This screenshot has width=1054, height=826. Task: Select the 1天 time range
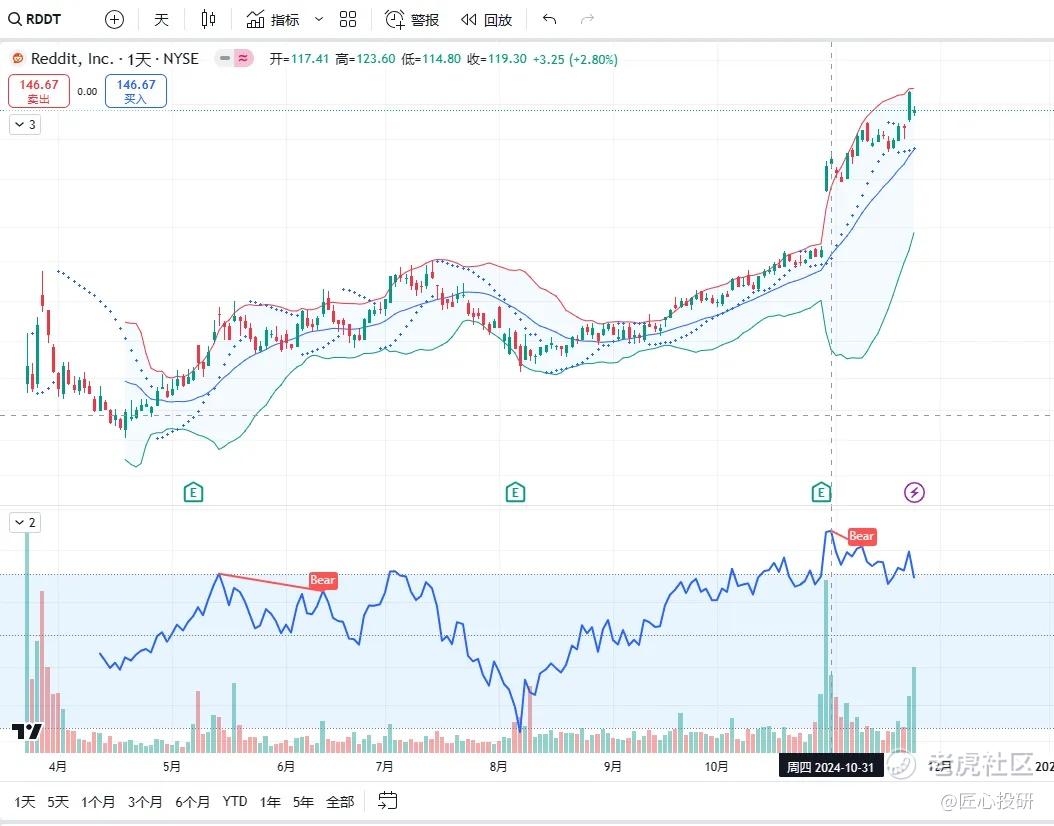tap(25, 802)
